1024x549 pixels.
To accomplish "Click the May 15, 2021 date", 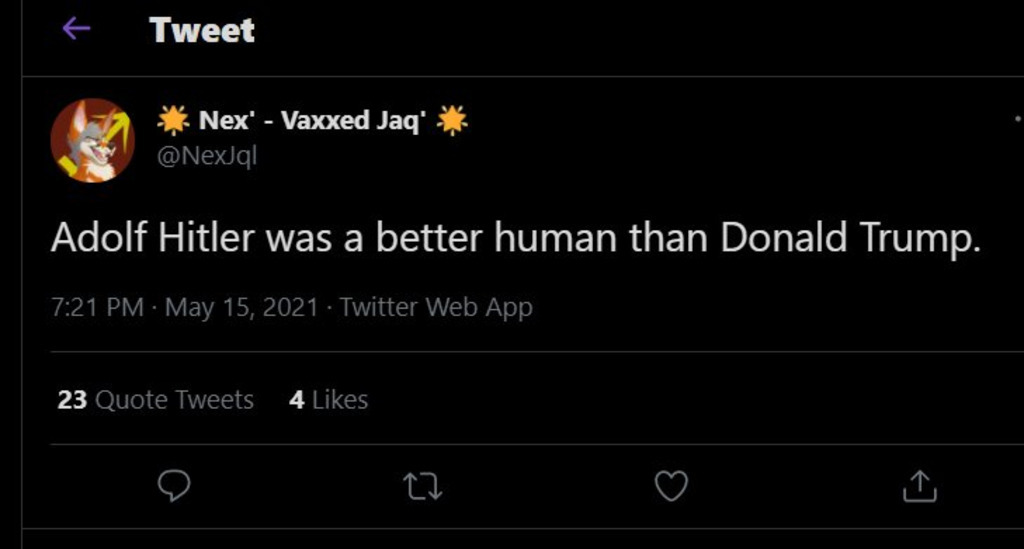I will [241, 307].
